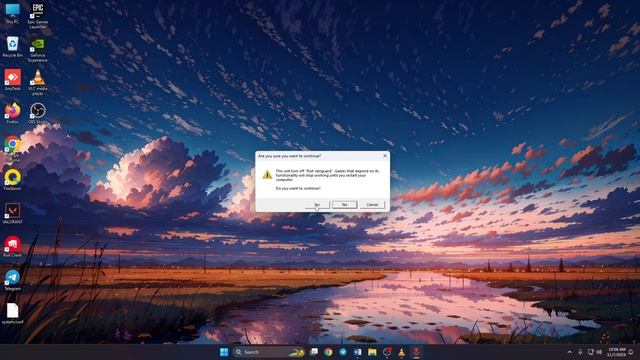640x360 pixels.
Task: Cancel the Riot Vanguard confirmation dialog
Action: tap(372, 204)
